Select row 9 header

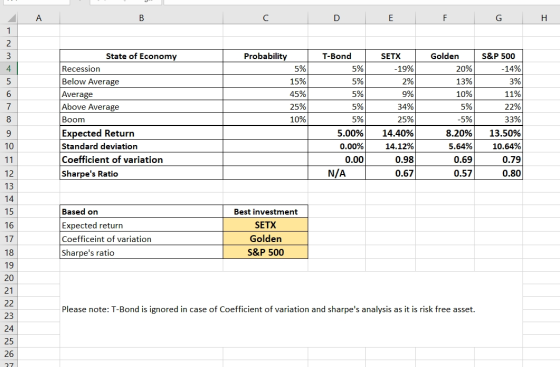click(x=9, y=133)
